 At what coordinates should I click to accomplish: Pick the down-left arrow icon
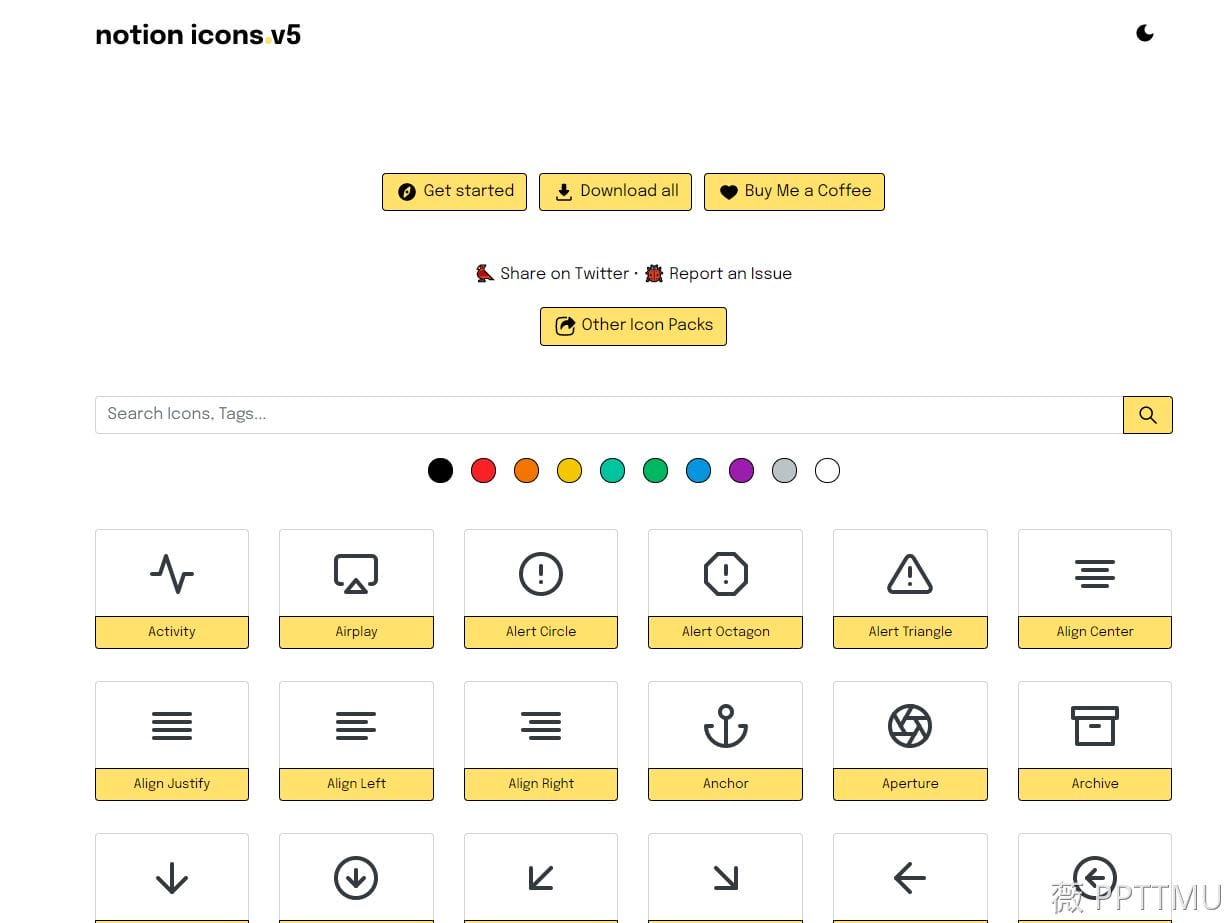pyautogui.click(x=541, y=878)
